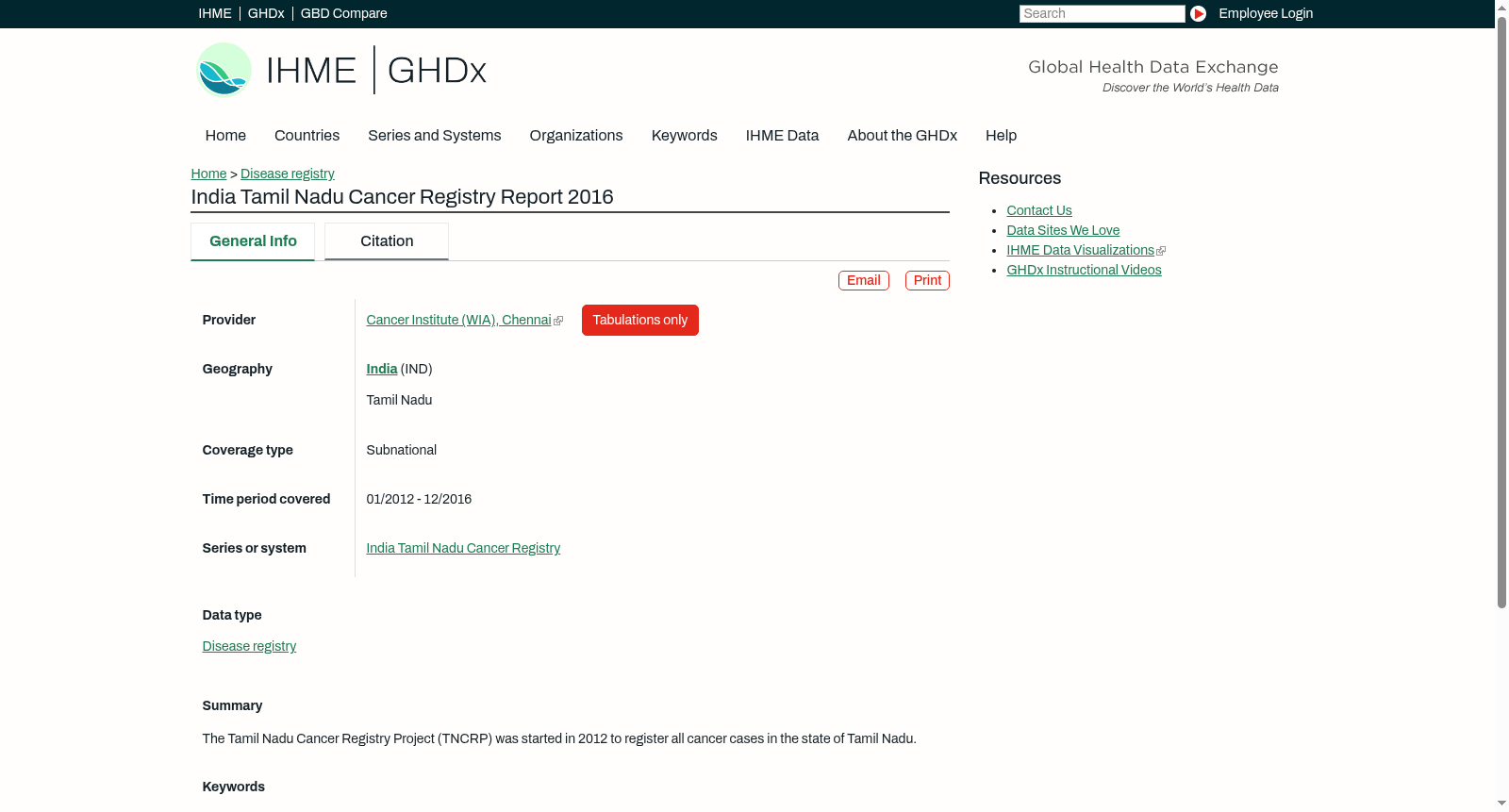
Task: Open About the GHDx page
Action: 902,136
